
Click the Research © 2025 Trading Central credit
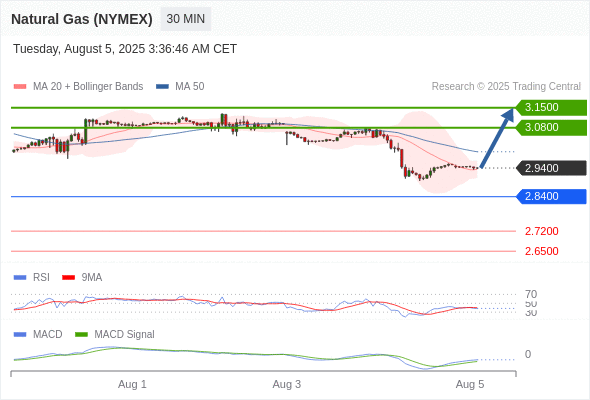pyautogui.click(x=506, y=87)
